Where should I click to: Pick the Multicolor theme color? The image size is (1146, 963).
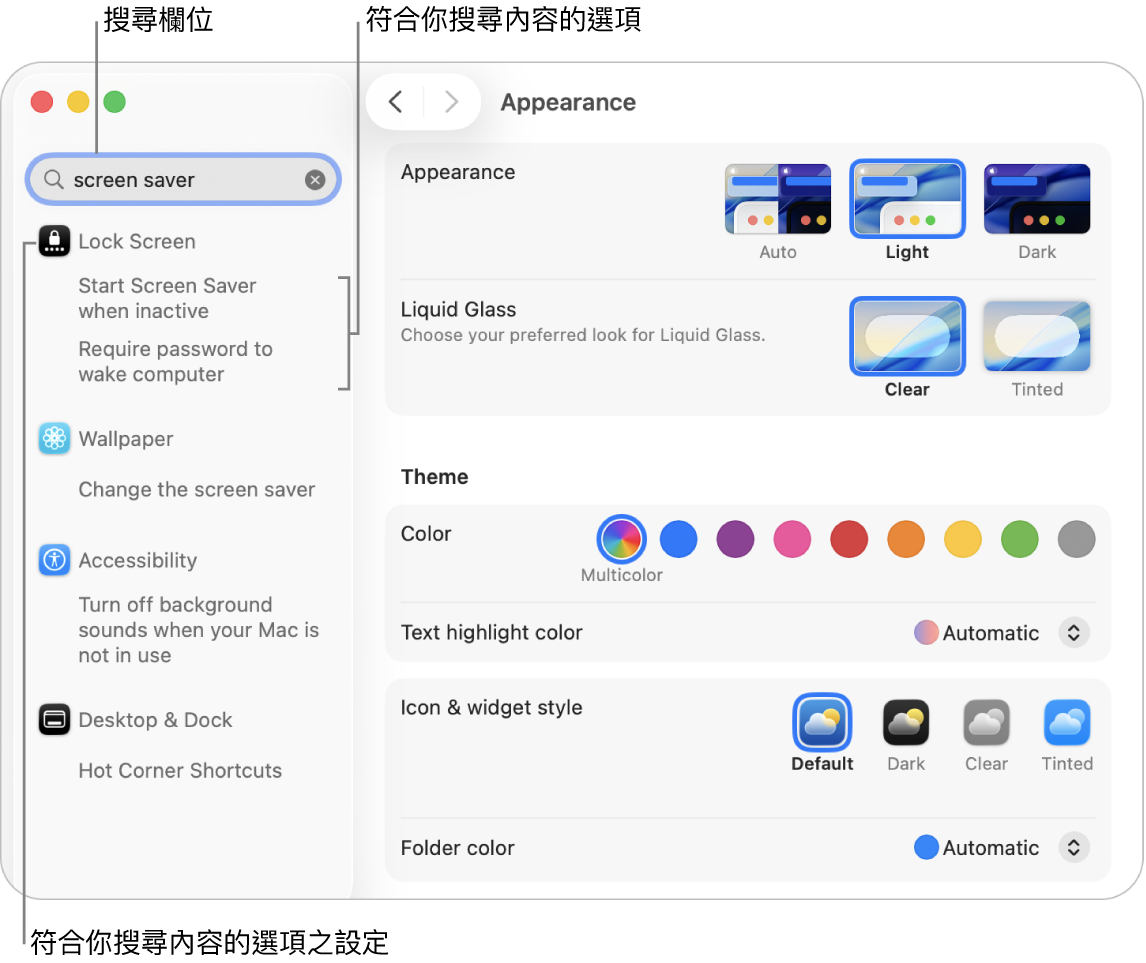coord(621,539)
